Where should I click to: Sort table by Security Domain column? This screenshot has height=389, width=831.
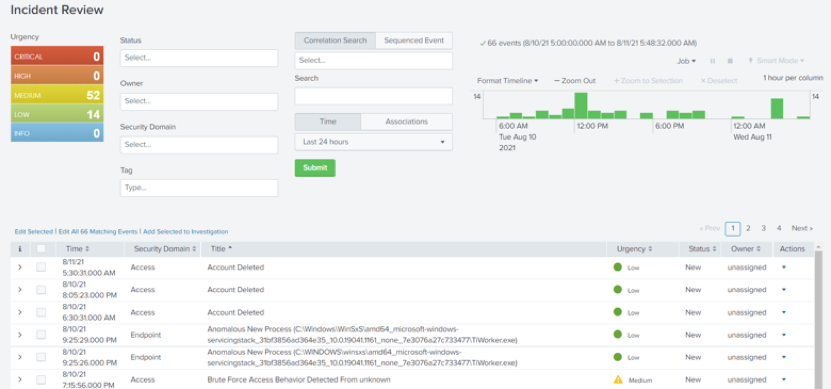[165, 249]
